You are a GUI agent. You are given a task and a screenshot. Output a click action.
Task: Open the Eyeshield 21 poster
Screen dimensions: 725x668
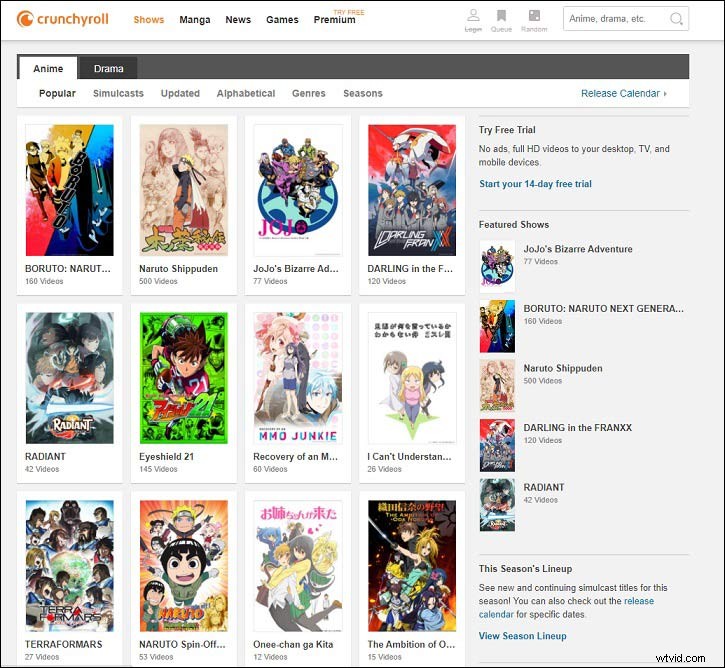(x=184, y=378)
